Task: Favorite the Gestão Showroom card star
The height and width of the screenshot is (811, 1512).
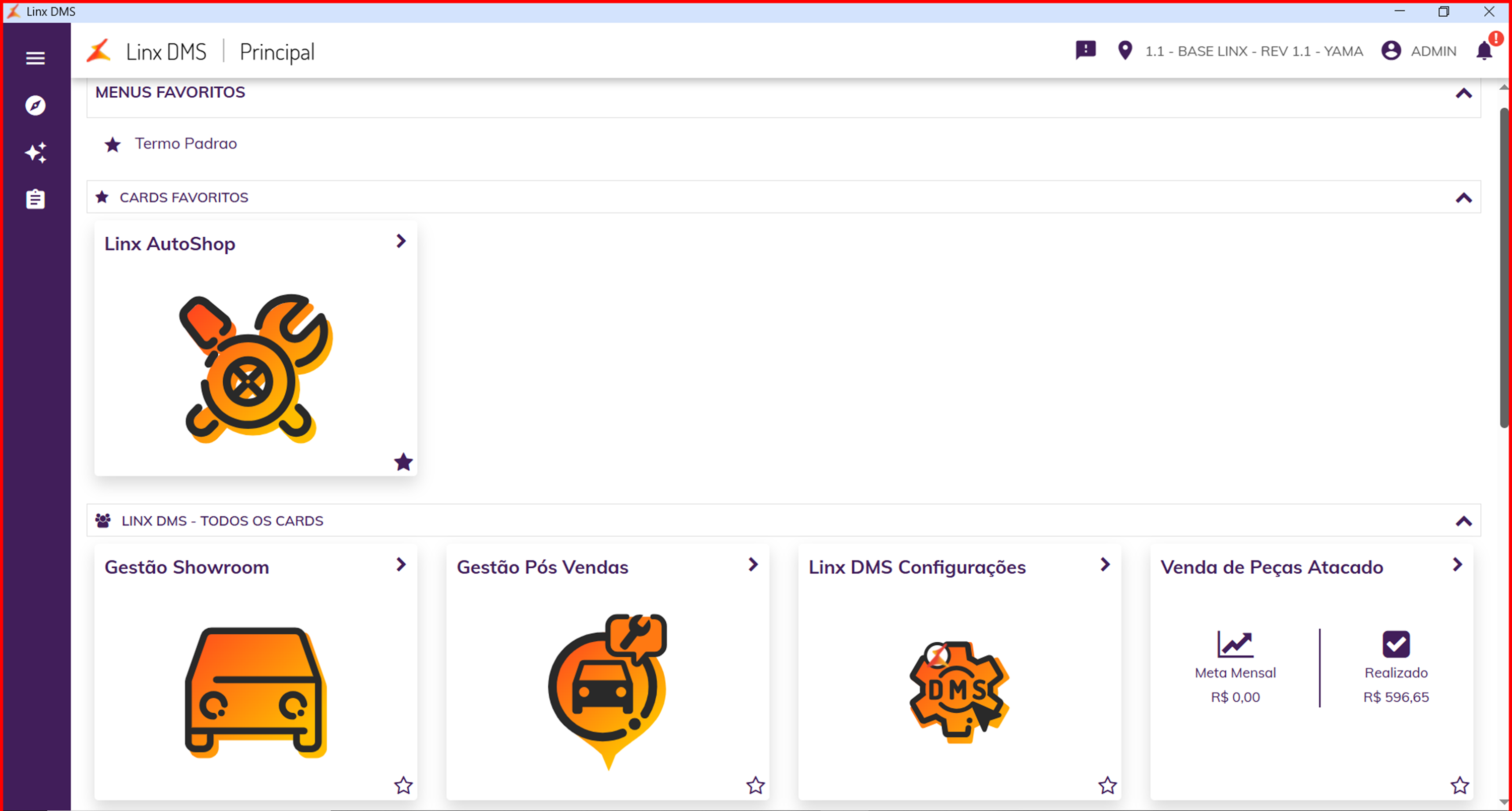Action: (x=403, y=785)
